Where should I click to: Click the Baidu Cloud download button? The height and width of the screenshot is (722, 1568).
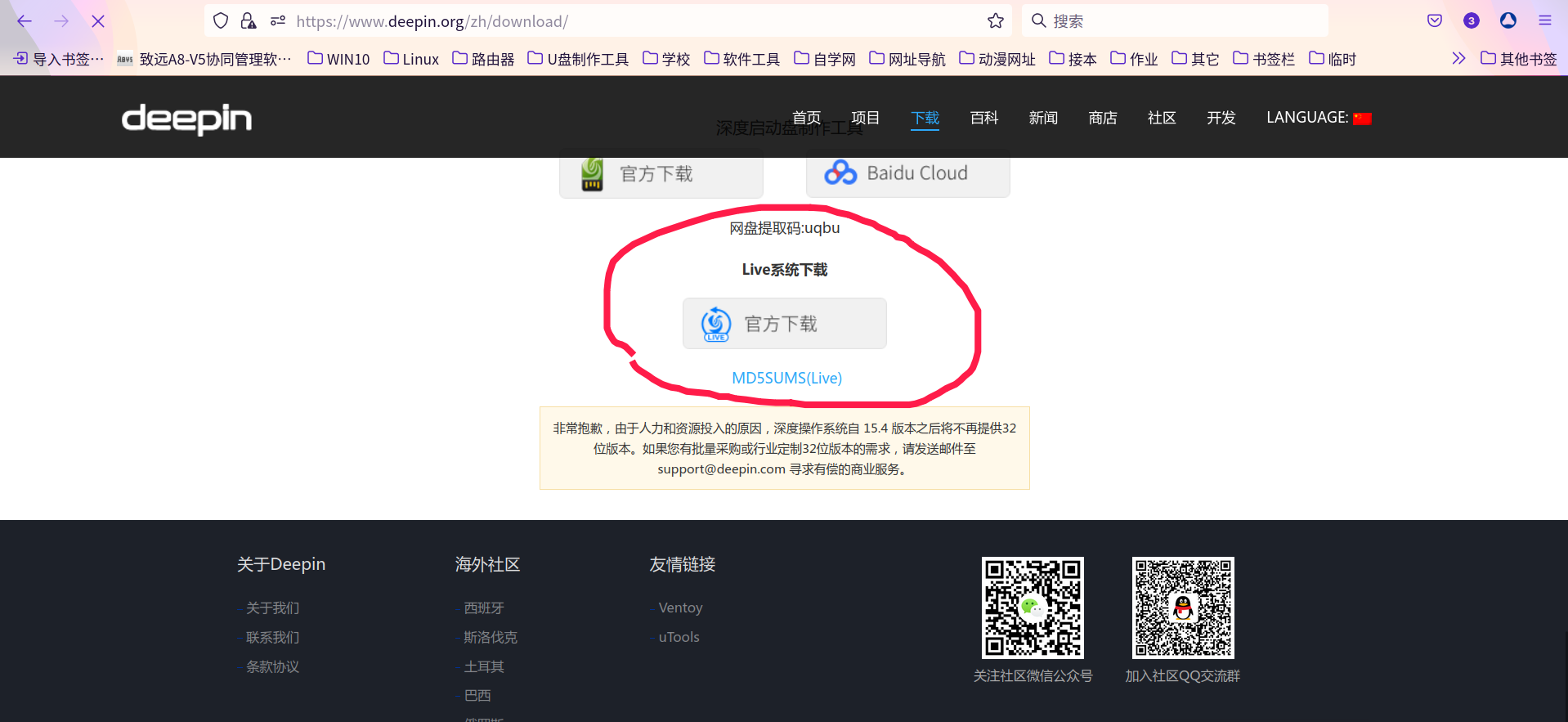coord(908,176)
